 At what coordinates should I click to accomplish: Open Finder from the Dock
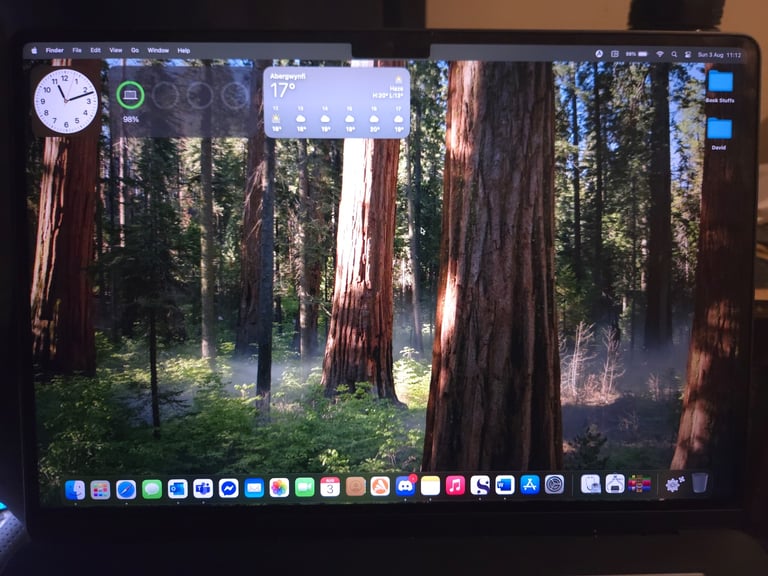(x=75, y=489)
